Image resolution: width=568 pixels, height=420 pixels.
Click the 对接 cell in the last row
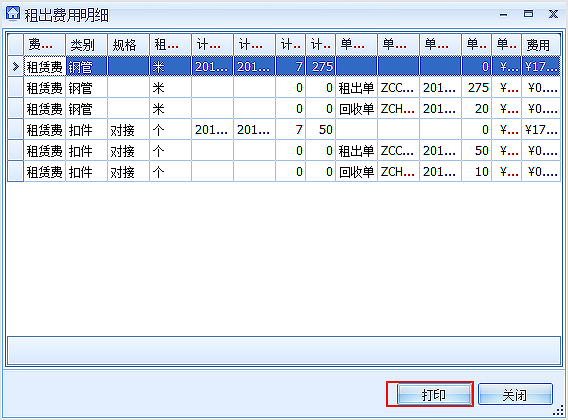[128, 172]
